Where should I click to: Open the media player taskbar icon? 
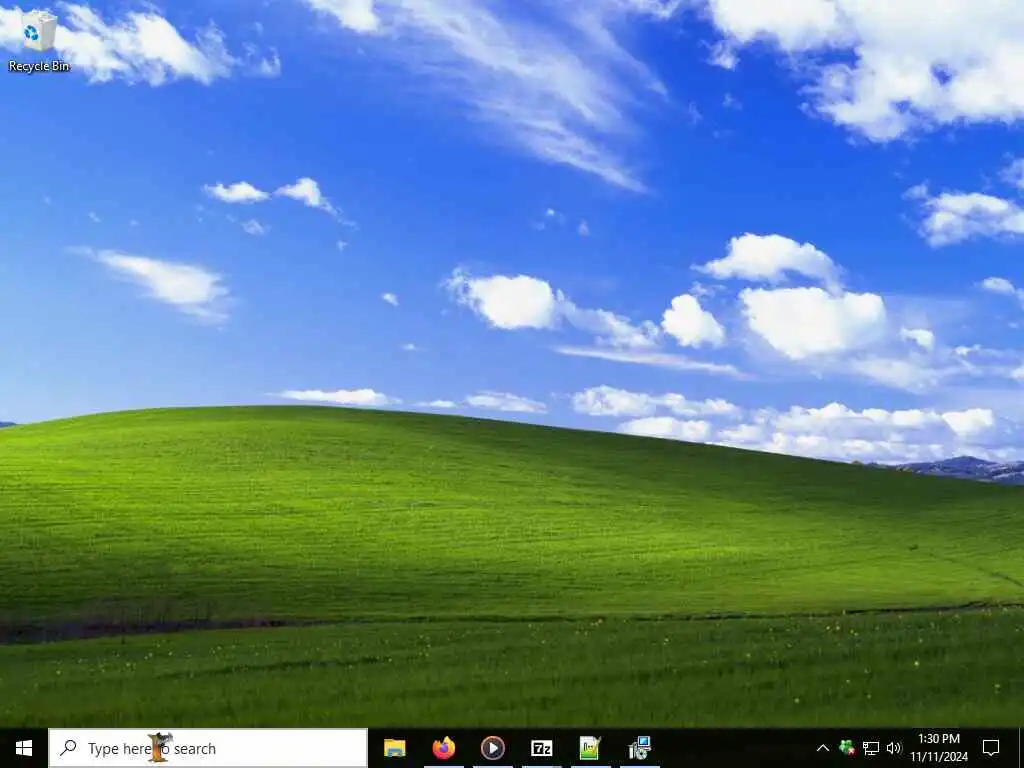(492, 748)
